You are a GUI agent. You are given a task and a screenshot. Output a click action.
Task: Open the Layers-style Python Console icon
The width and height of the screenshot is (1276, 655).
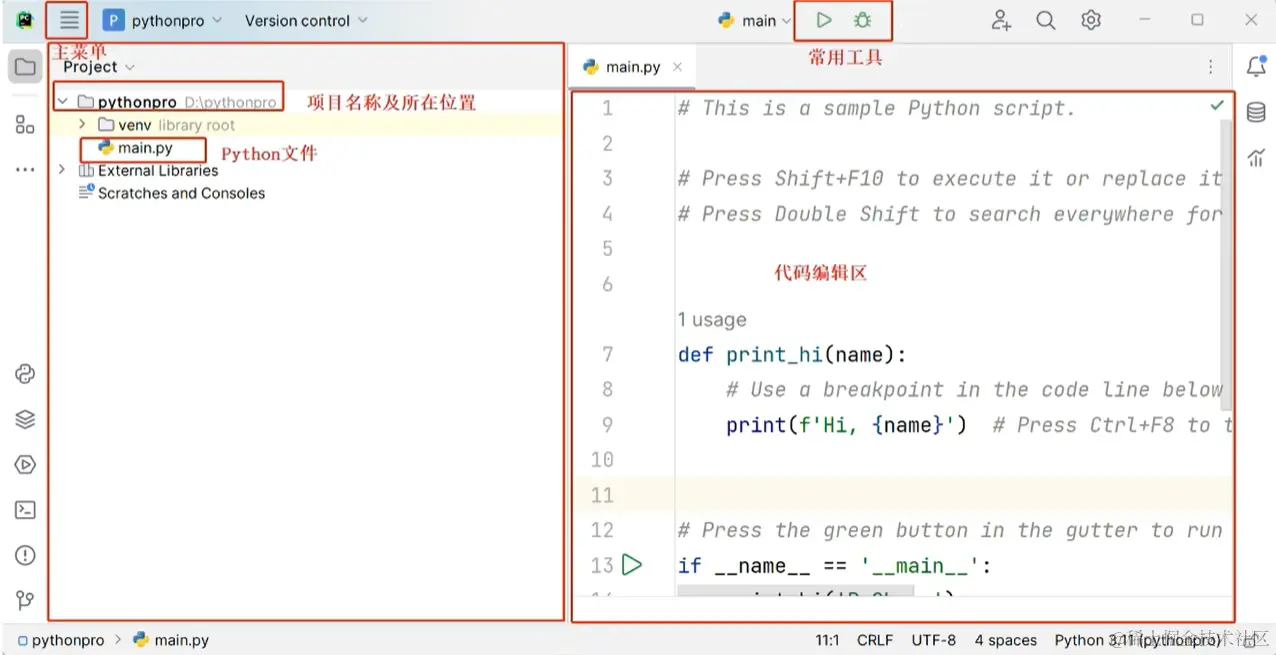25,420
